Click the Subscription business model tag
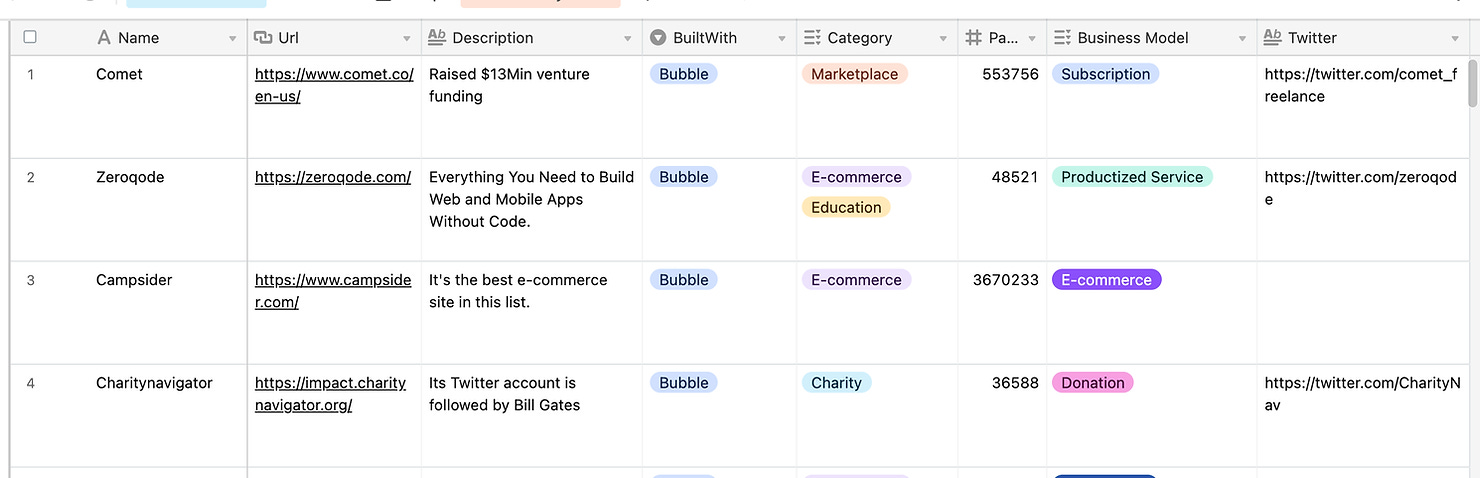This screenshot has width=1480, height=478. coord(1105,74)
